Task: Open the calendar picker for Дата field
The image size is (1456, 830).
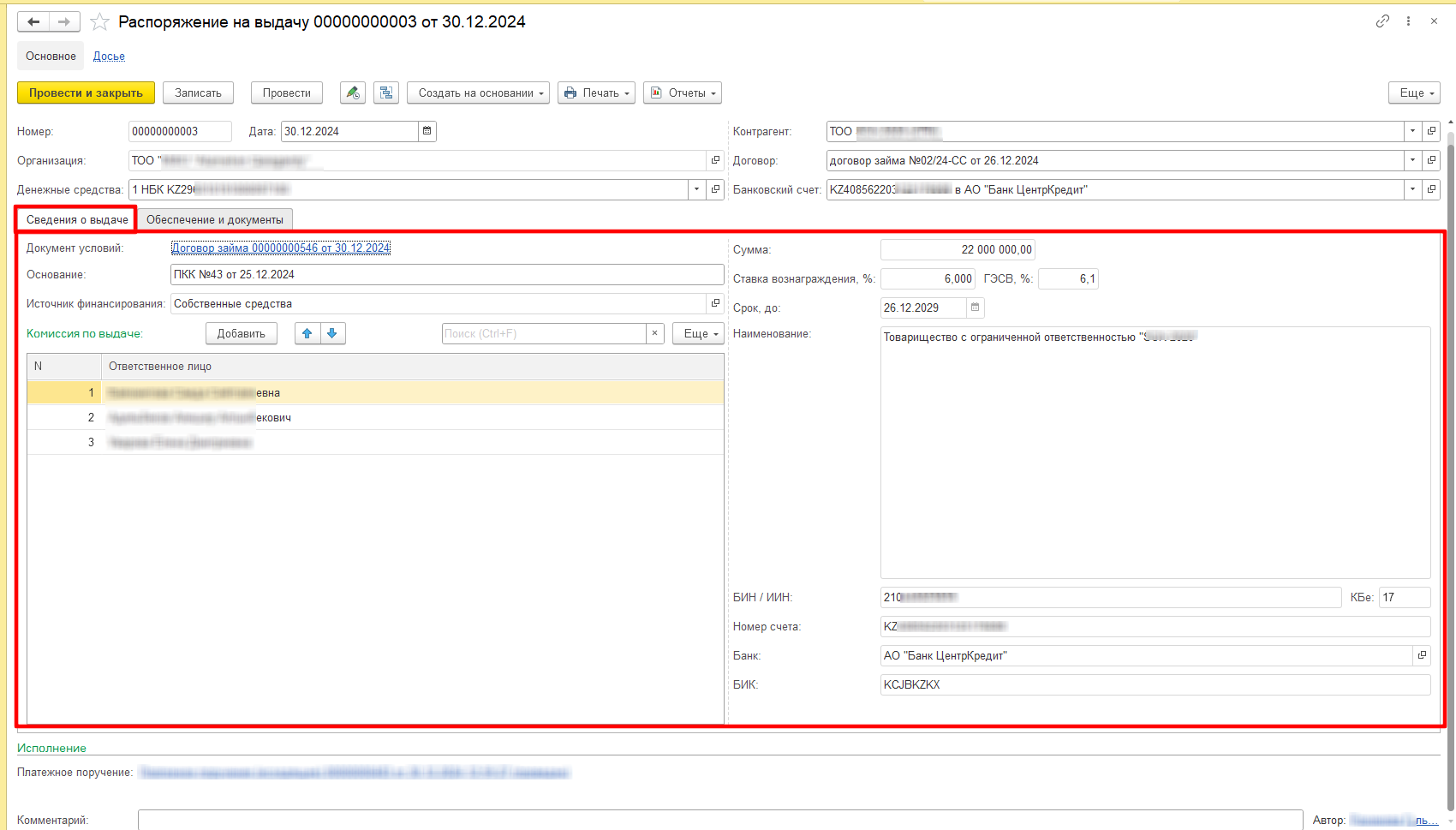Action: (x=427, y=131)
